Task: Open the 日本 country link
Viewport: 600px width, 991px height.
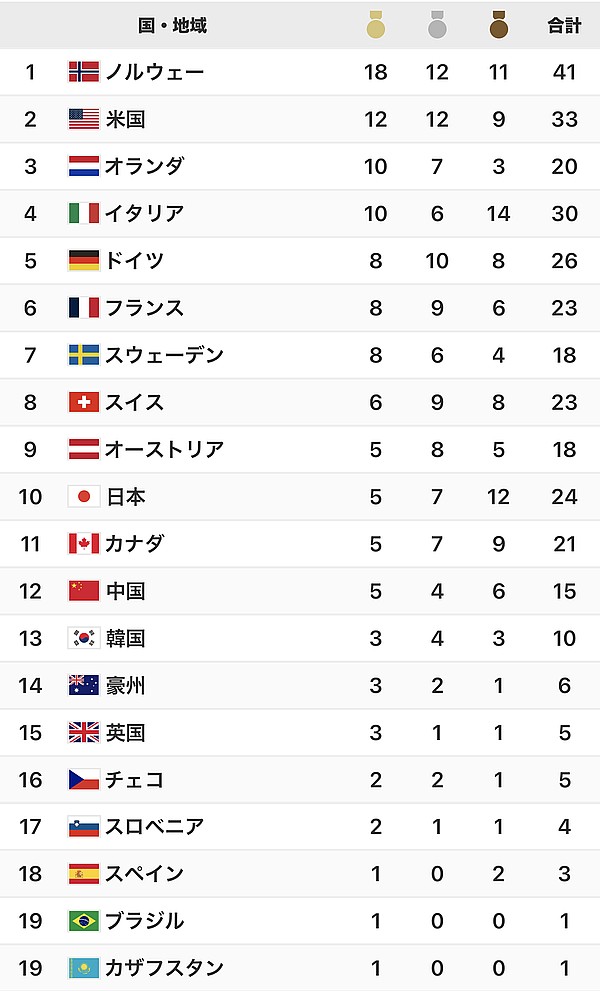Action: pyautogui.click(x=125, y=496)
